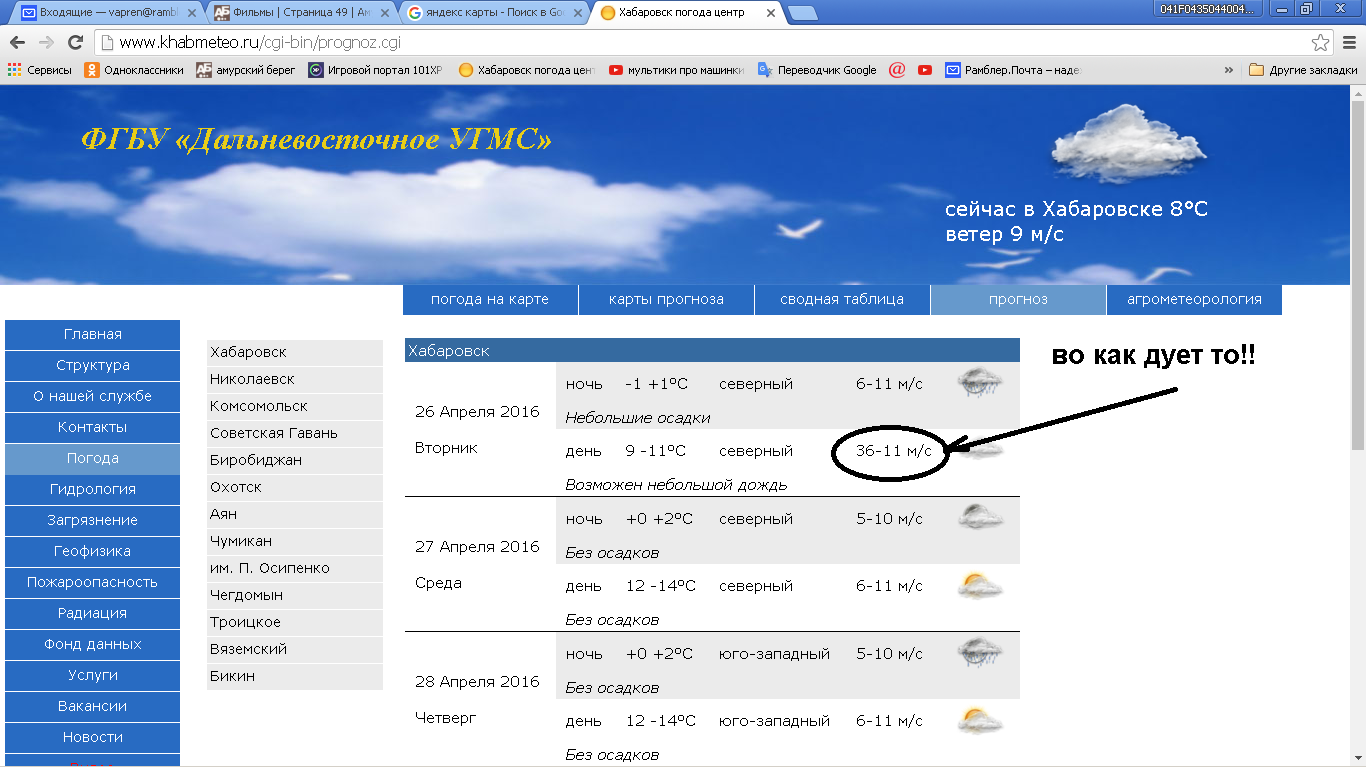The height and width of the screenshot is (768, 1366).
Task: Open the Сервисы apps shortcut
Action: tap(40, 70)
